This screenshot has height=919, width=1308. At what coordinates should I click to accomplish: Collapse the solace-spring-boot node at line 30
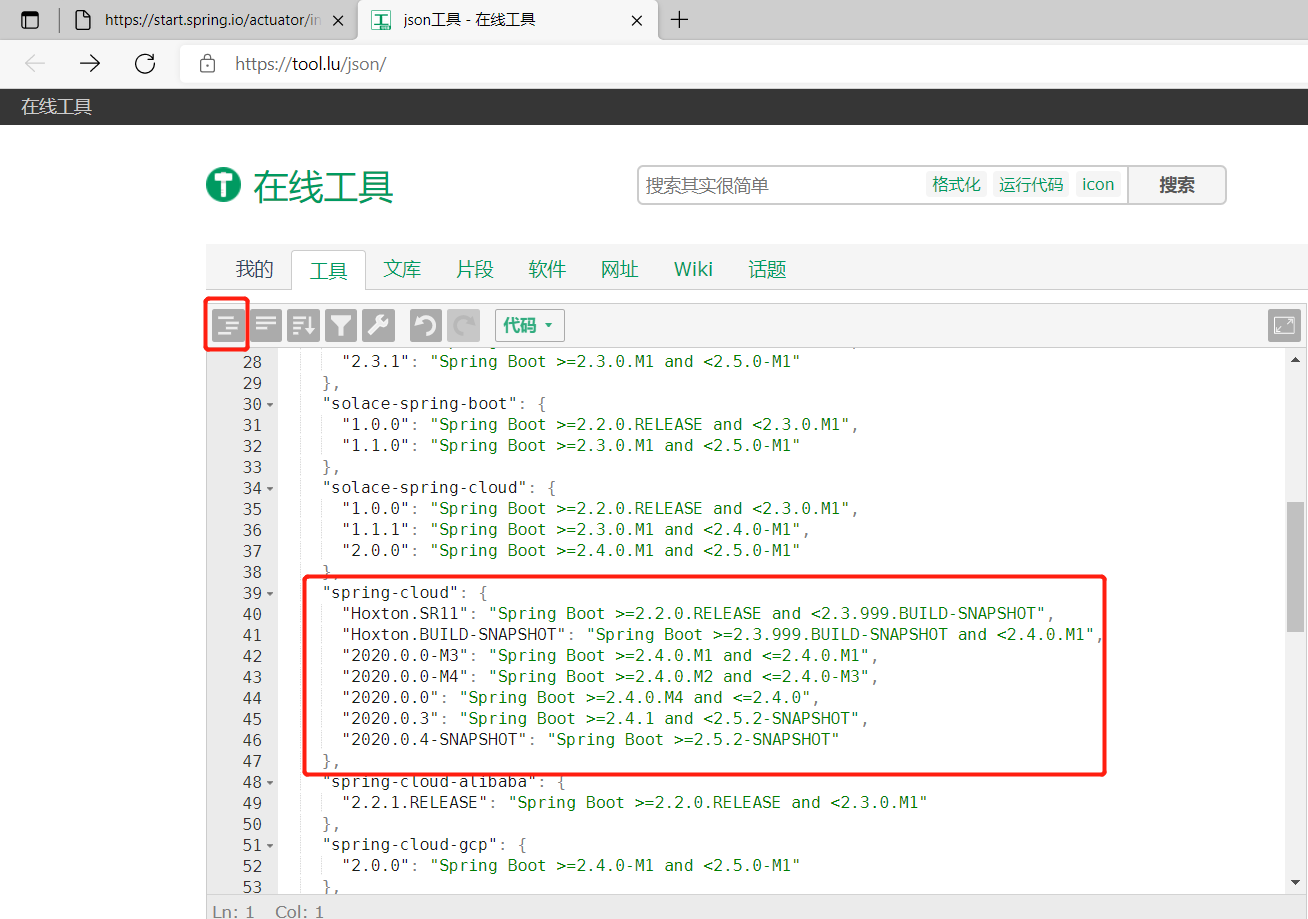[x=270, y=405]
